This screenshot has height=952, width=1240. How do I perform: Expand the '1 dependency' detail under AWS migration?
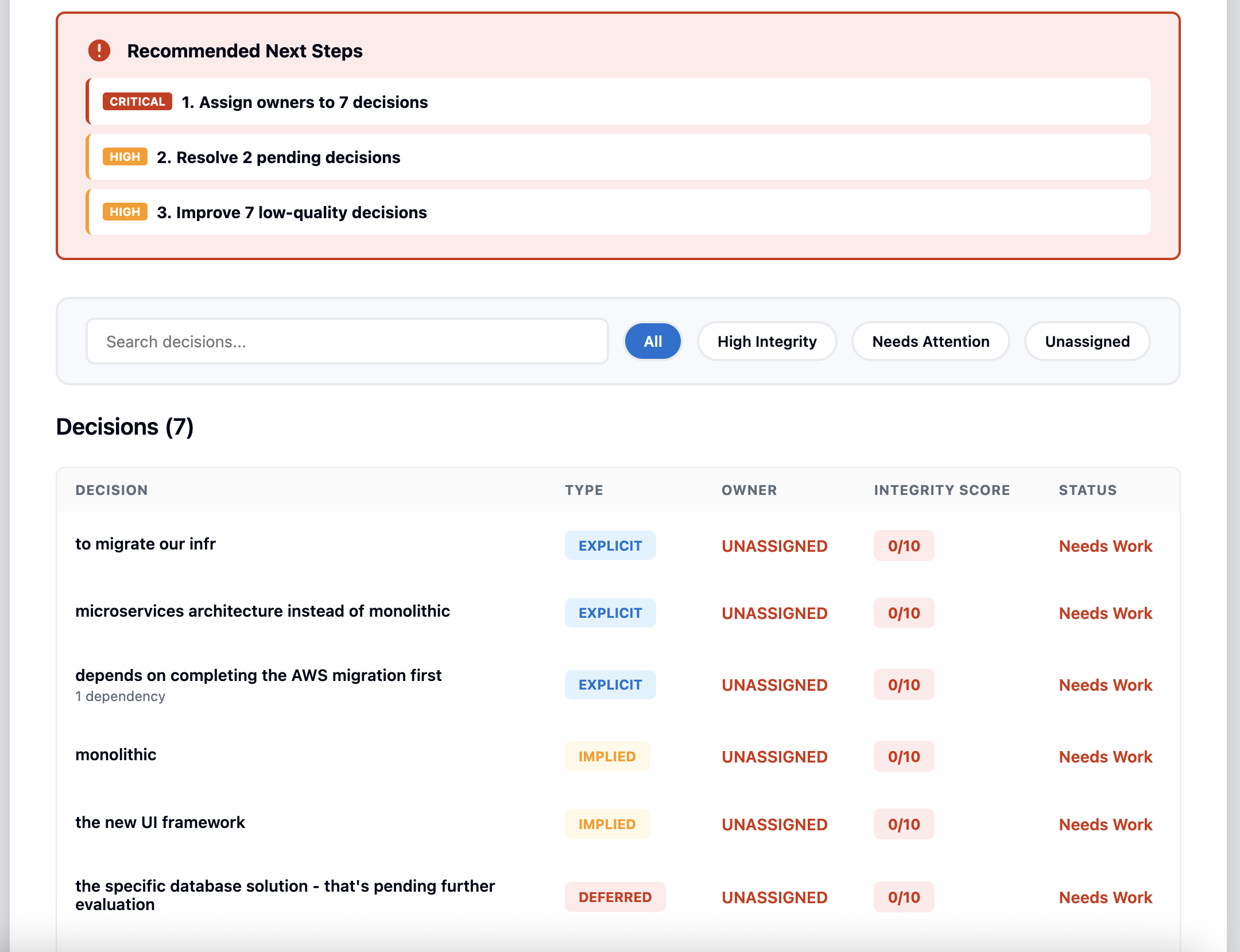tap(121, 696)
